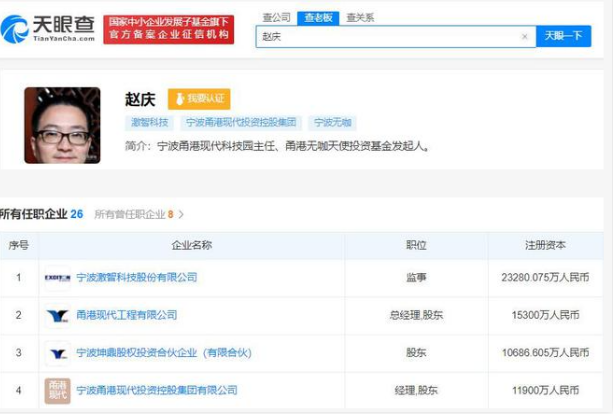The image size is (613, 414).
Task: Select the 注册资本 column header
Action: pos(545,246)
